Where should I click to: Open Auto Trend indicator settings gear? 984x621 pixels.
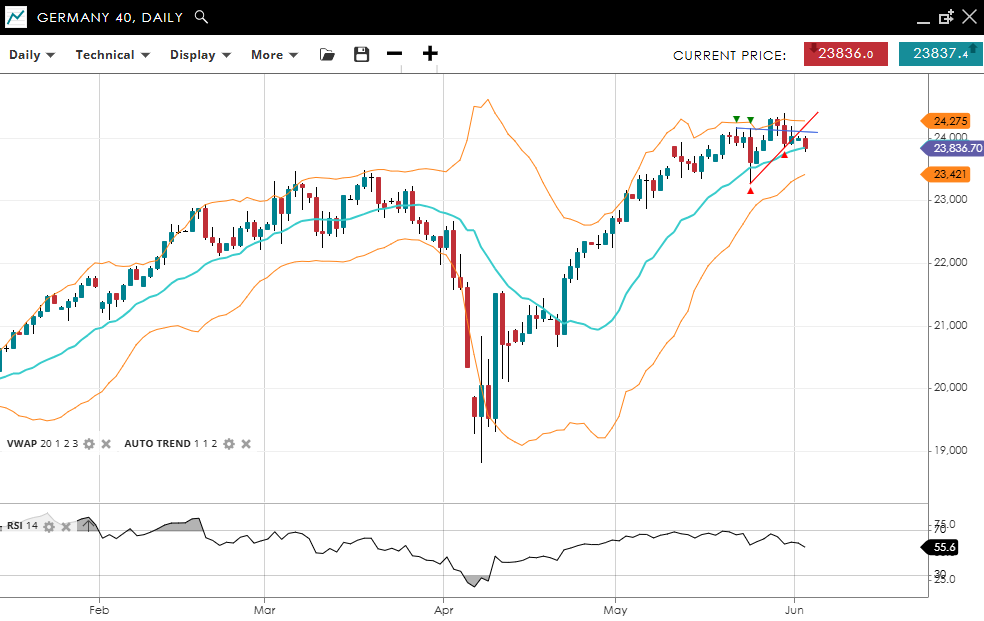228,444
